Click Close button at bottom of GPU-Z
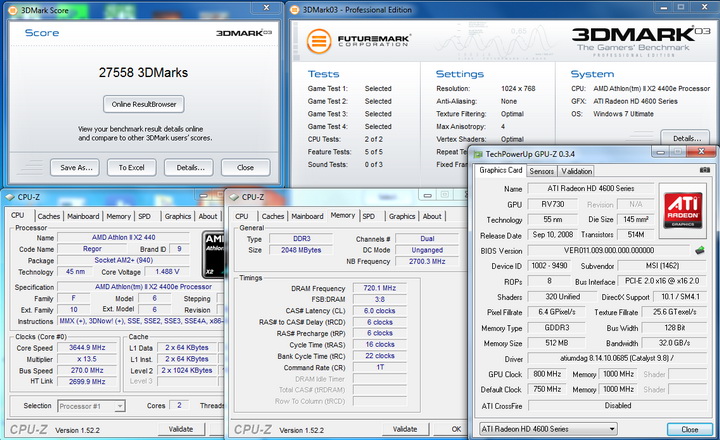720x440 pixels. [689, 429]
